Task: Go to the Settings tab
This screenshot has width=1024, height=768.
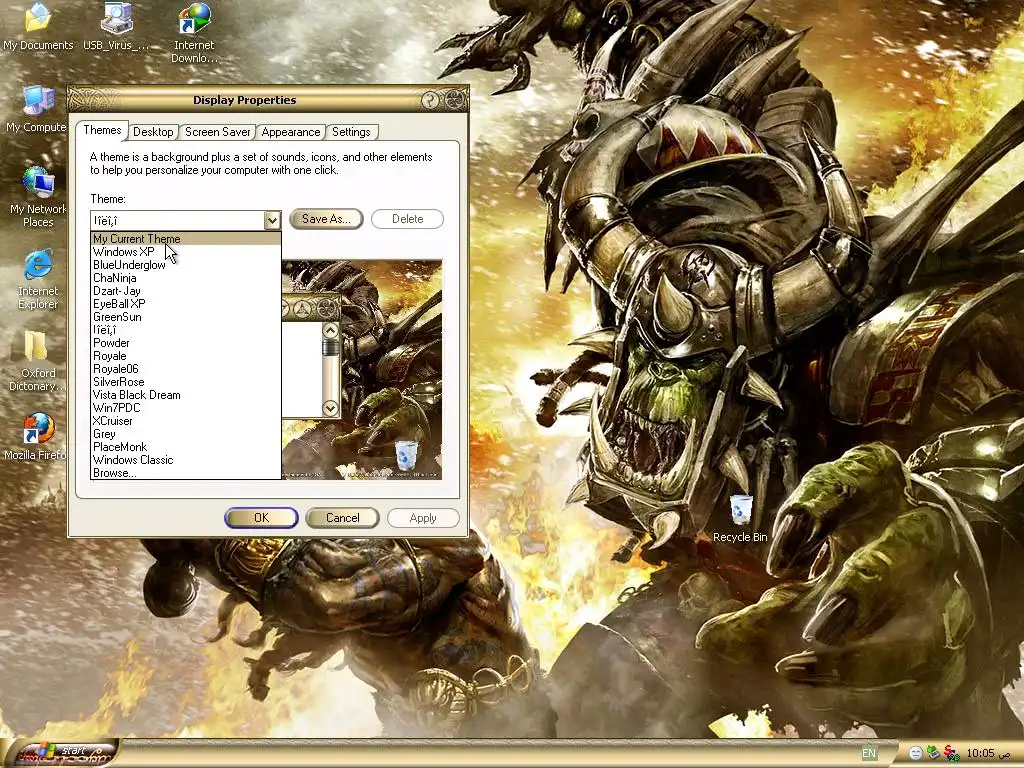Action: tap(351, 132)
